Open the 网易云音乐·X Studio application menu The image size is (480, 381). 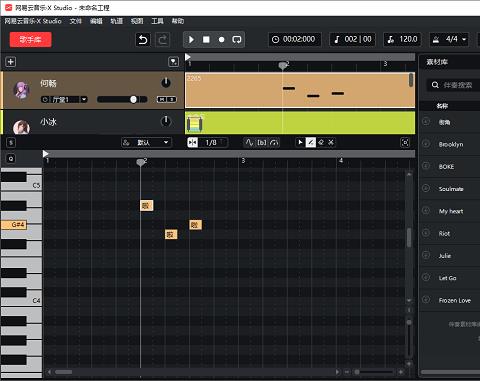[33, 21]
